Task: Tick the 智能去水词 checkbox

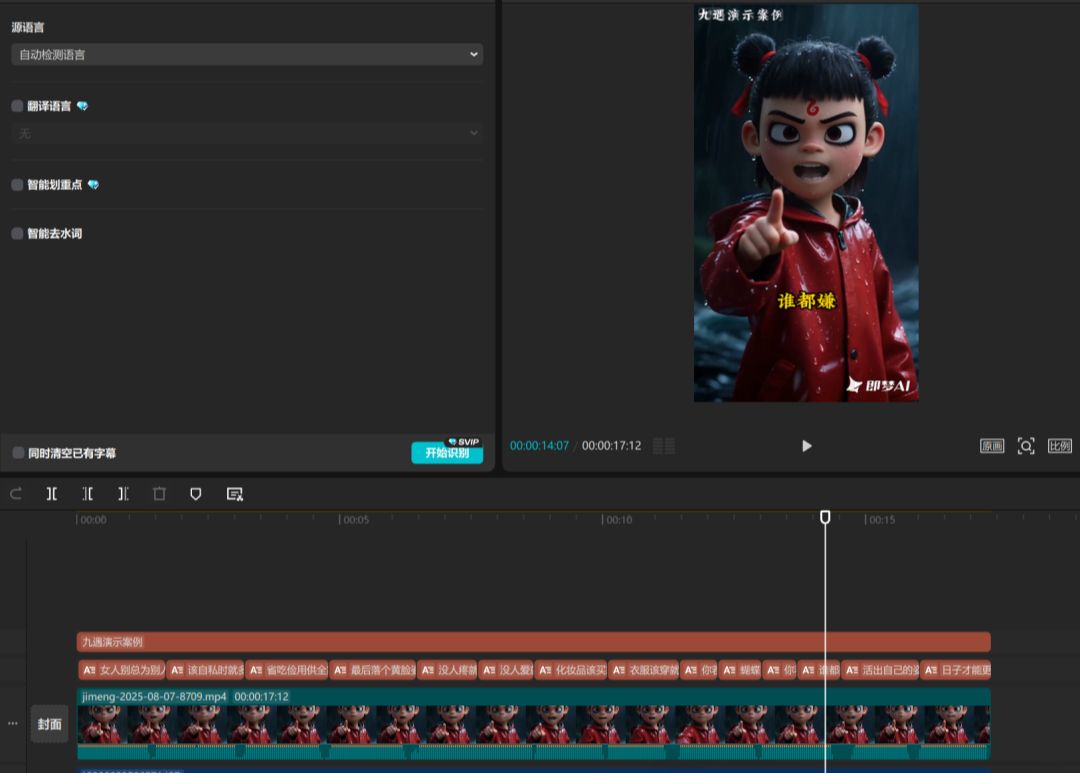Action: pos(17,234)
